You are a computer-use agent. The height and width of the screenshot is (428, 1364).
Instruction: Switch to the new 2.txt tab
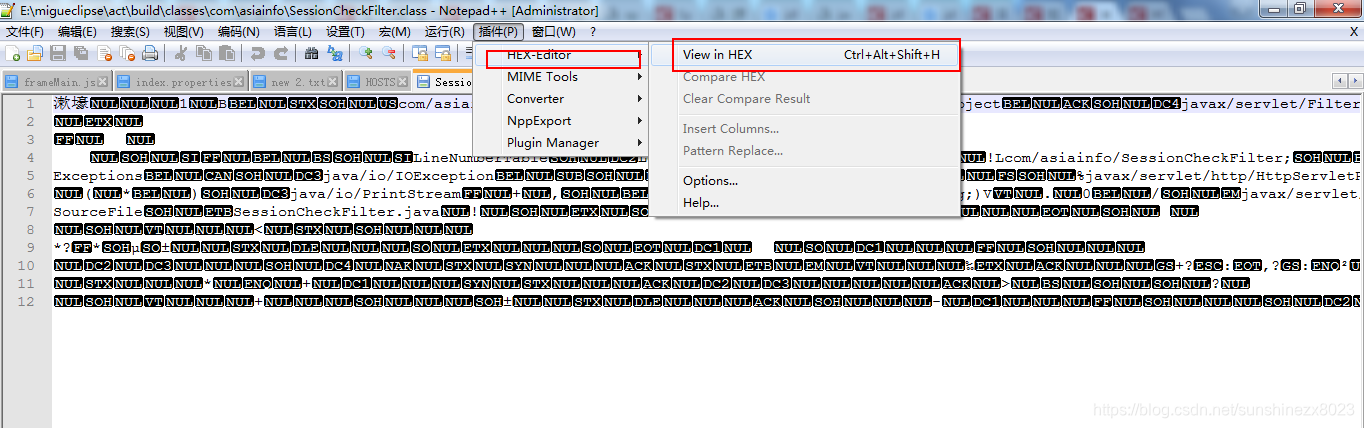296,82
